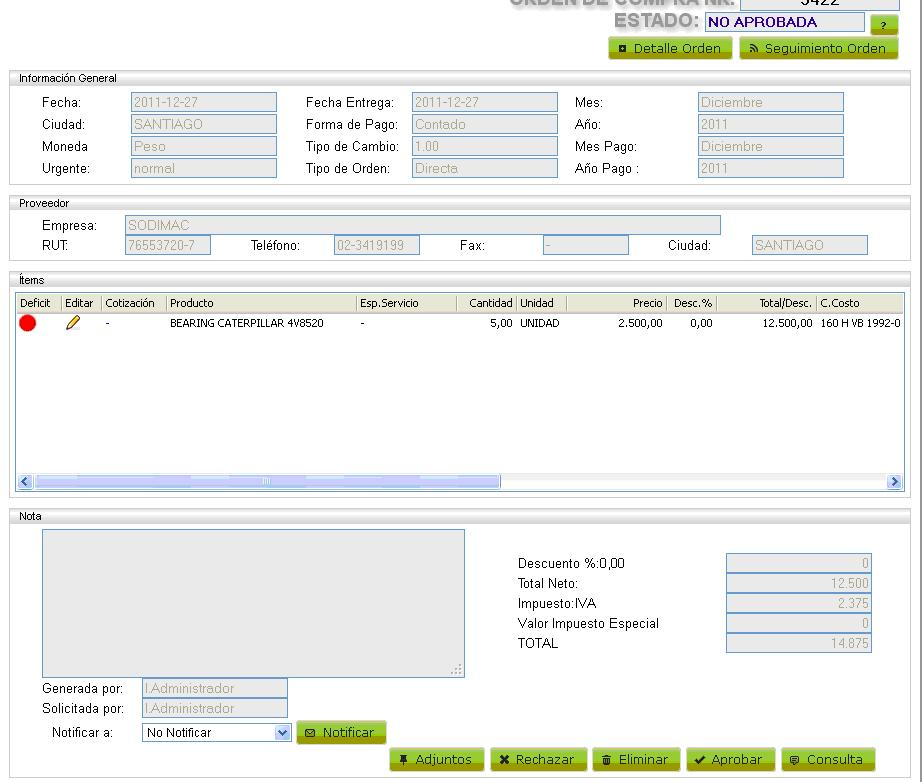Click the Estado field NO APROBADA
Viewport: 922px width, 782px height.
click(784, 22)
